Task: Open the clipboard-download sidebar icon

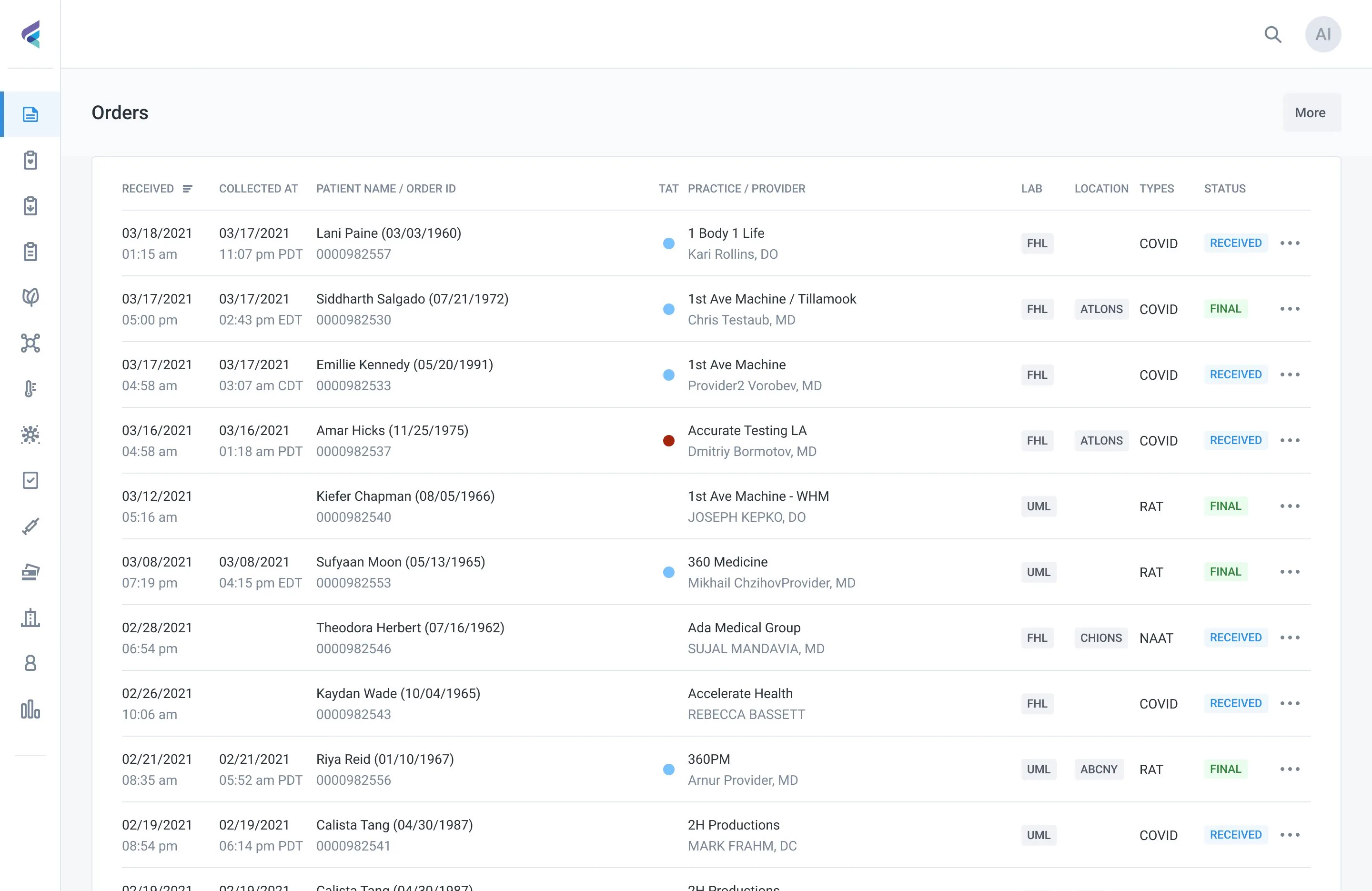Action: pyautogui.click(x=30, y=206)
